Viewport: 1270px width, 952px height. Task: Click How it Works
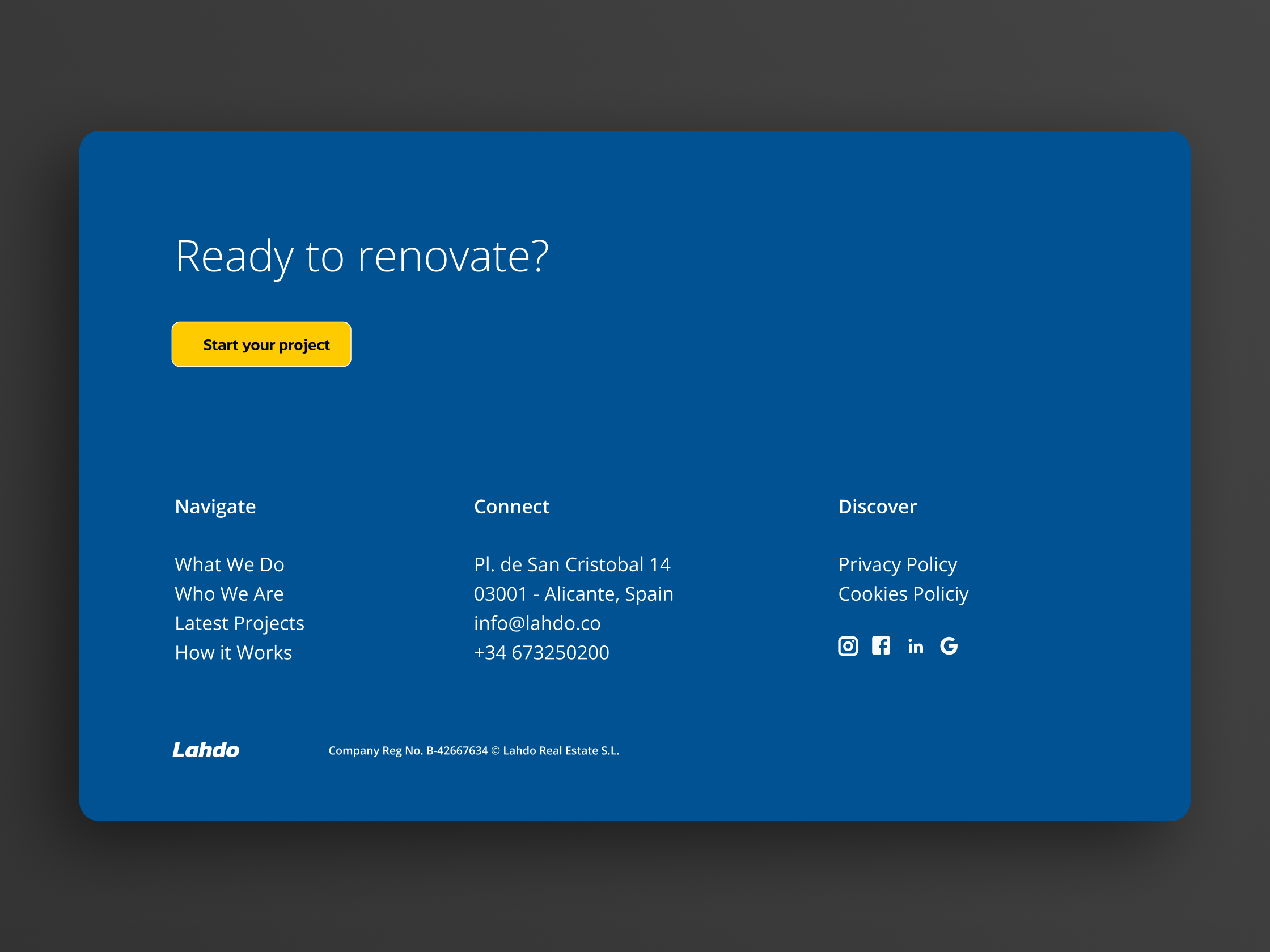pyautogui.click(x=233, y=652)
